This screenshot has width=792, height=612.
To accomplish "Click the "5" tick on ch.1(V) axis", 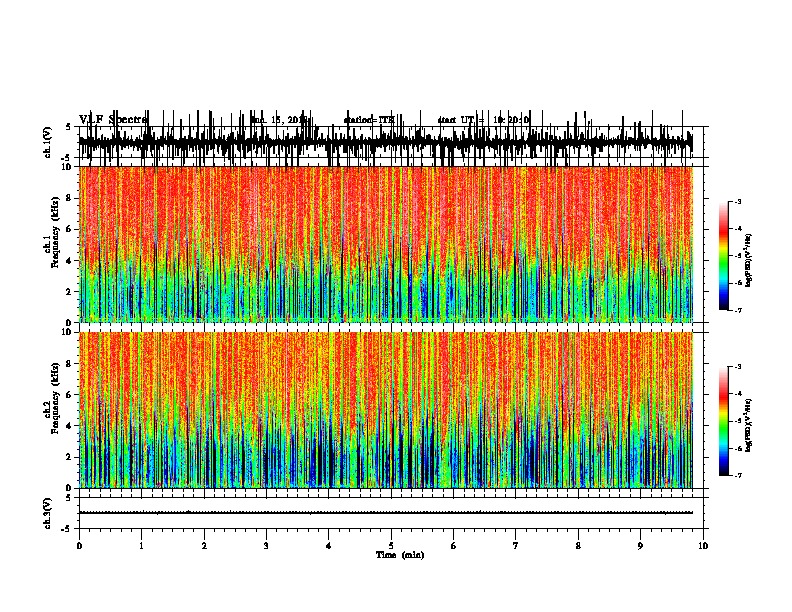I will (68, 127).
